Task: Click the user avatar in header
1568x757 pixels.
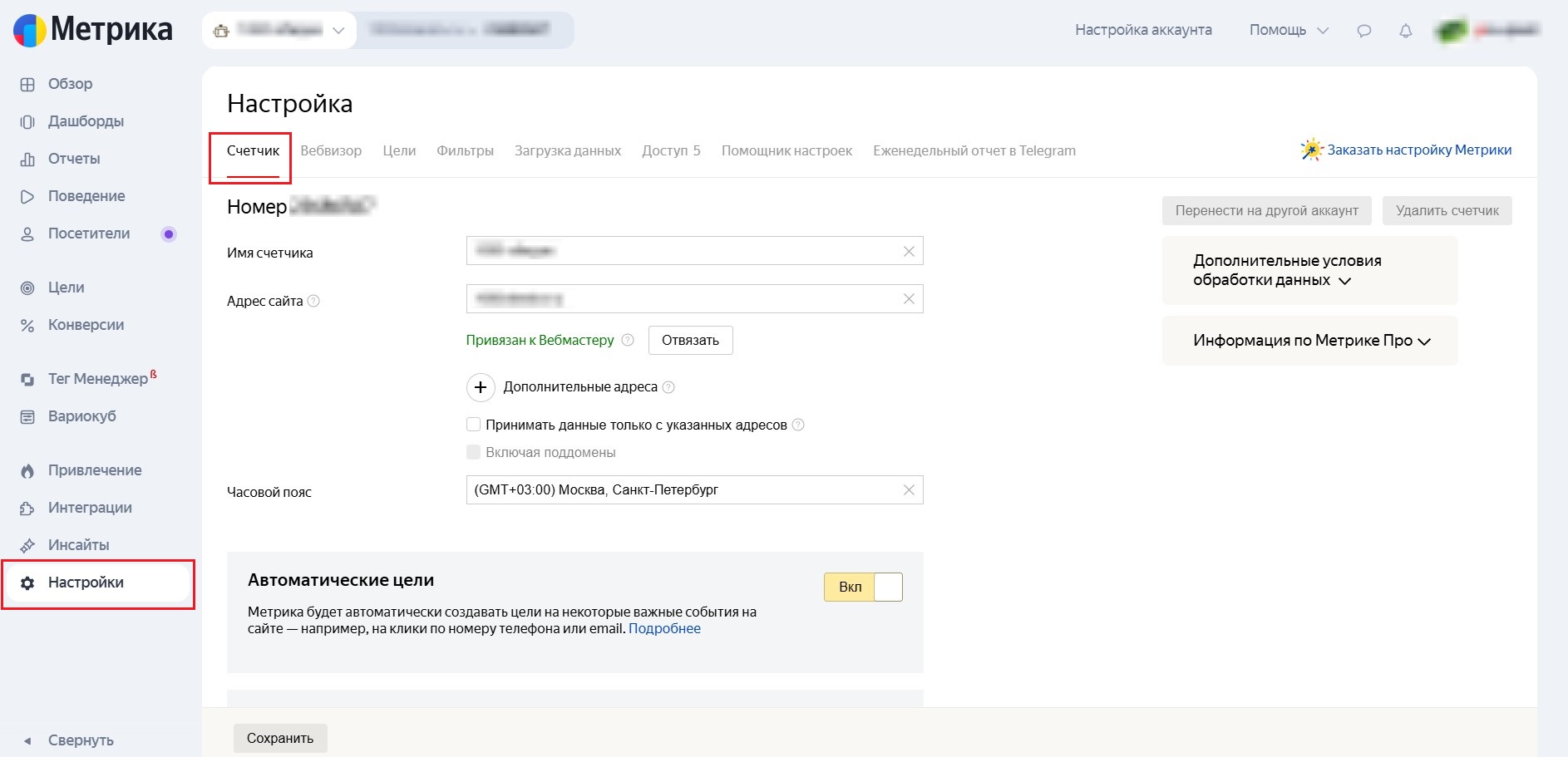Action: pyautogui.click(x=1451, y=31)
